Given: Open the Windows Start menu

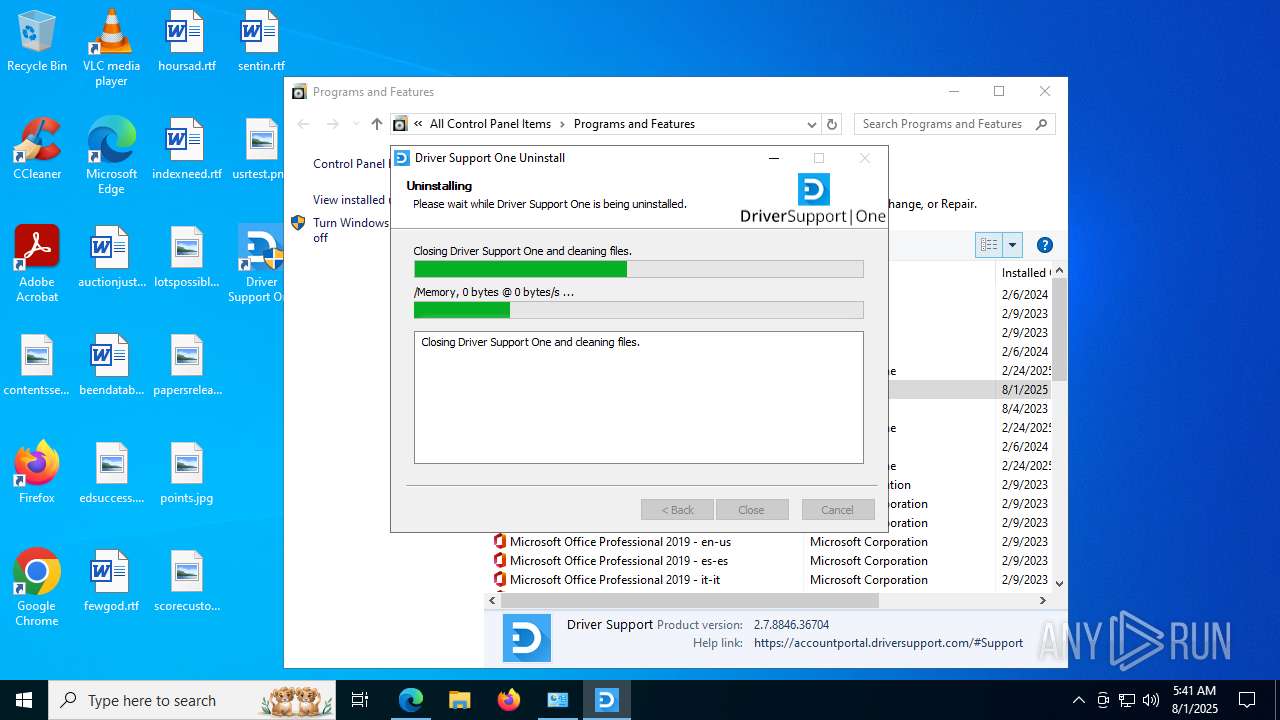Looking at the screenshot, I should (x=24, y=700).
